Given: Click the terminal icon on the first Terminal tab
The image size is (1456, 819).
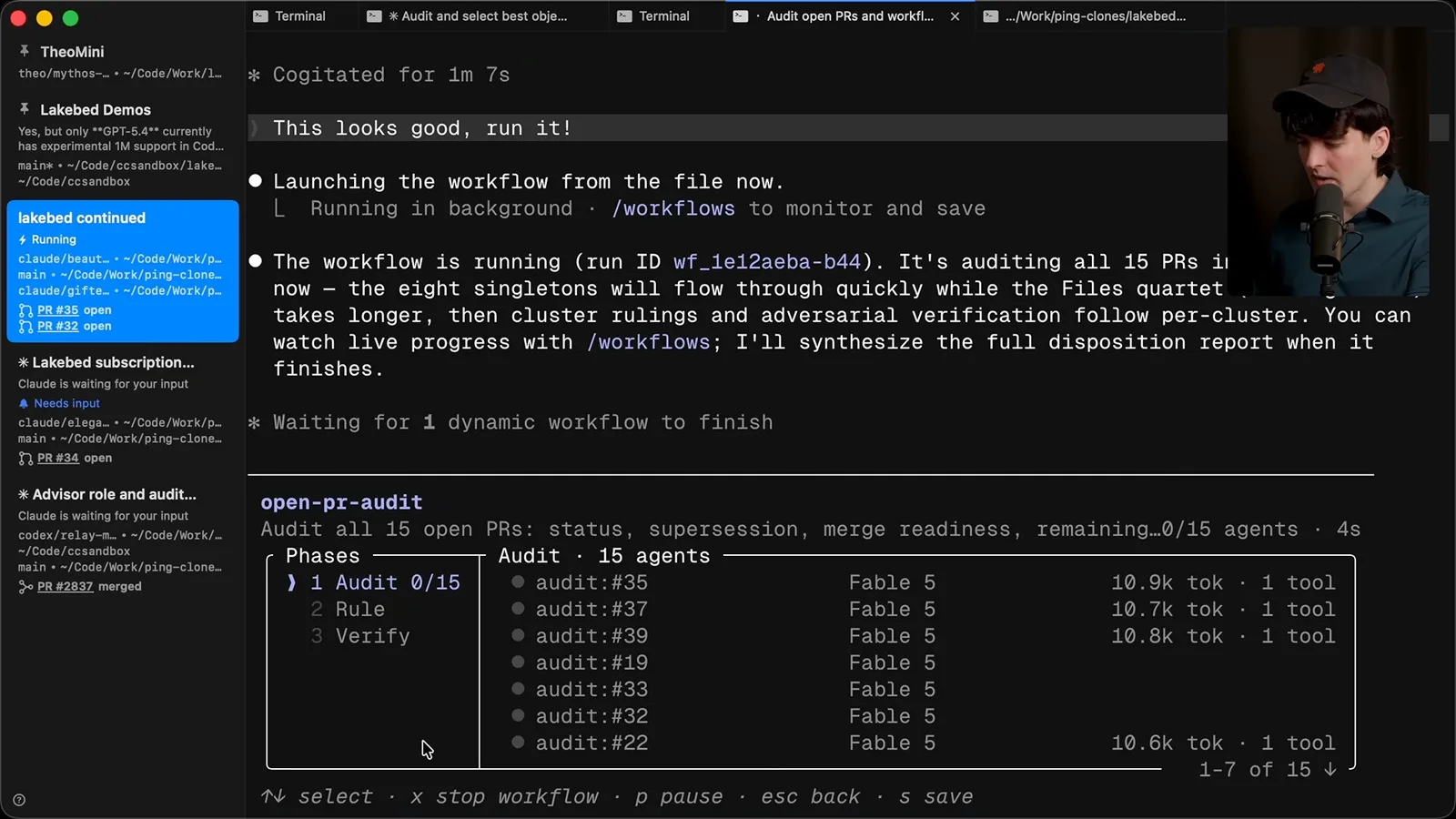Looking at the screenshot, I should coord(260,16).
